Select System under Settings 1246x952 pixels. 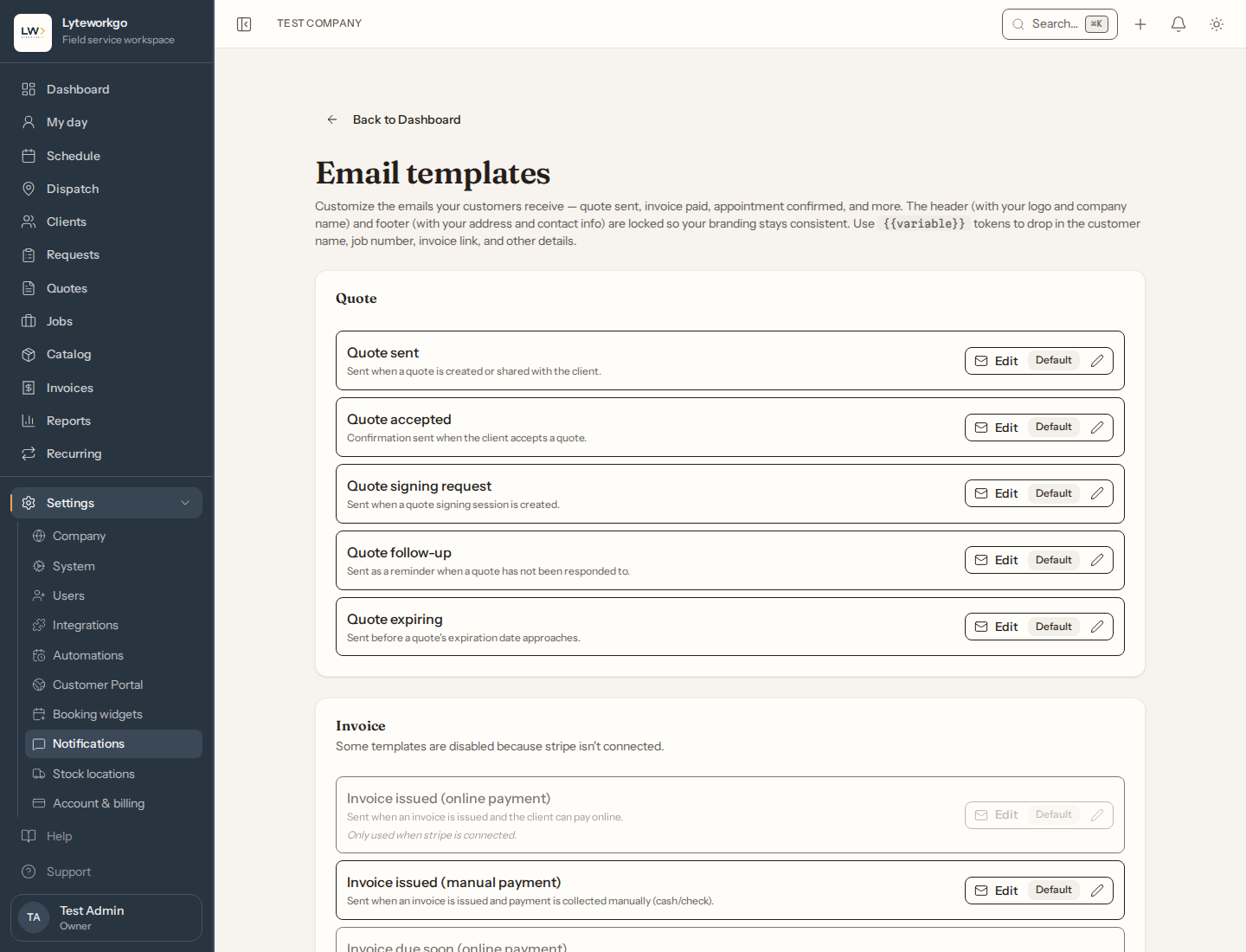113,566
